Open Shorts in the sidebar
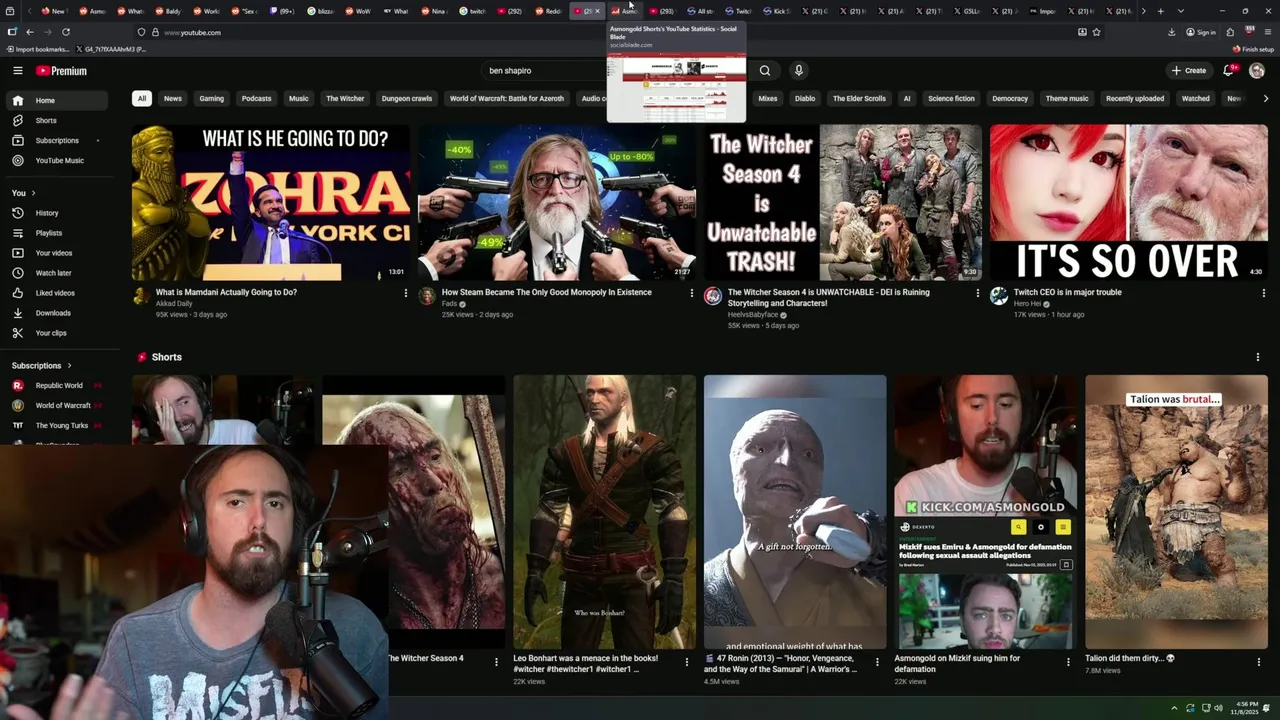 point(59,121)
